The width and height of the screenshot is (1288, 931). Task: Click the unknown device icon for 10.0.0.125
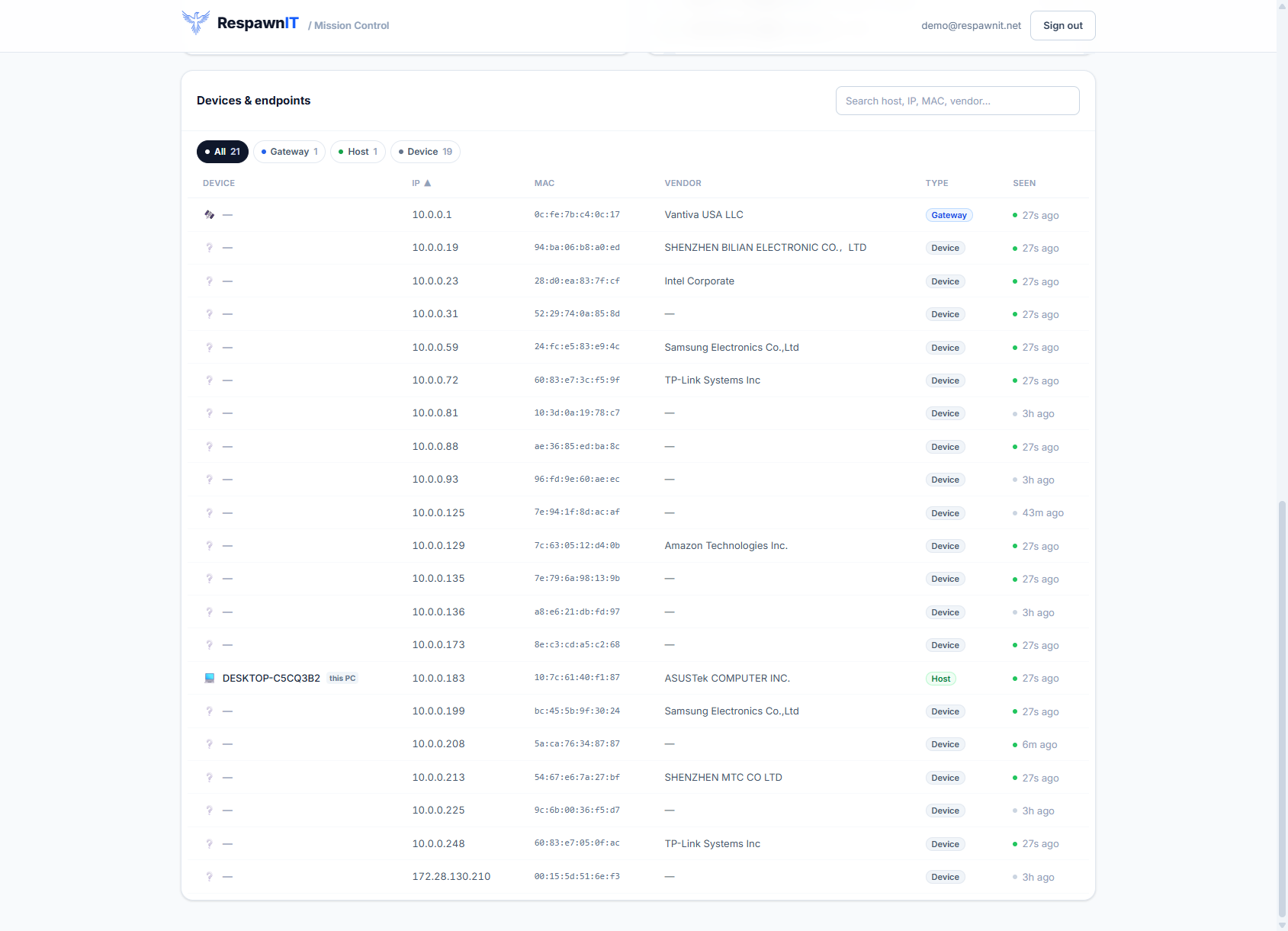click(209, 513)
